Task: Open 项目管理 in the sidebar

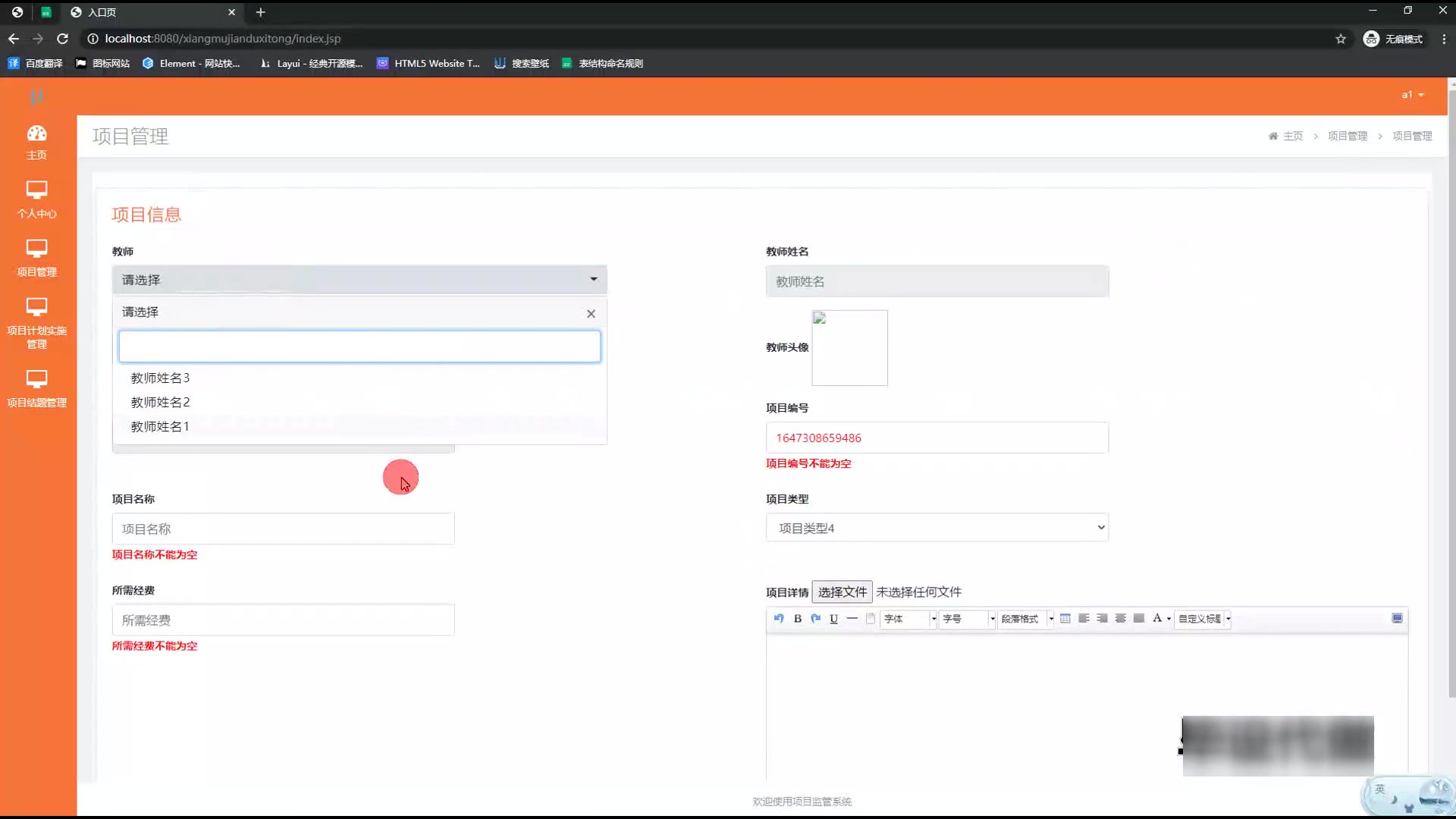Action: pos(36,259)
